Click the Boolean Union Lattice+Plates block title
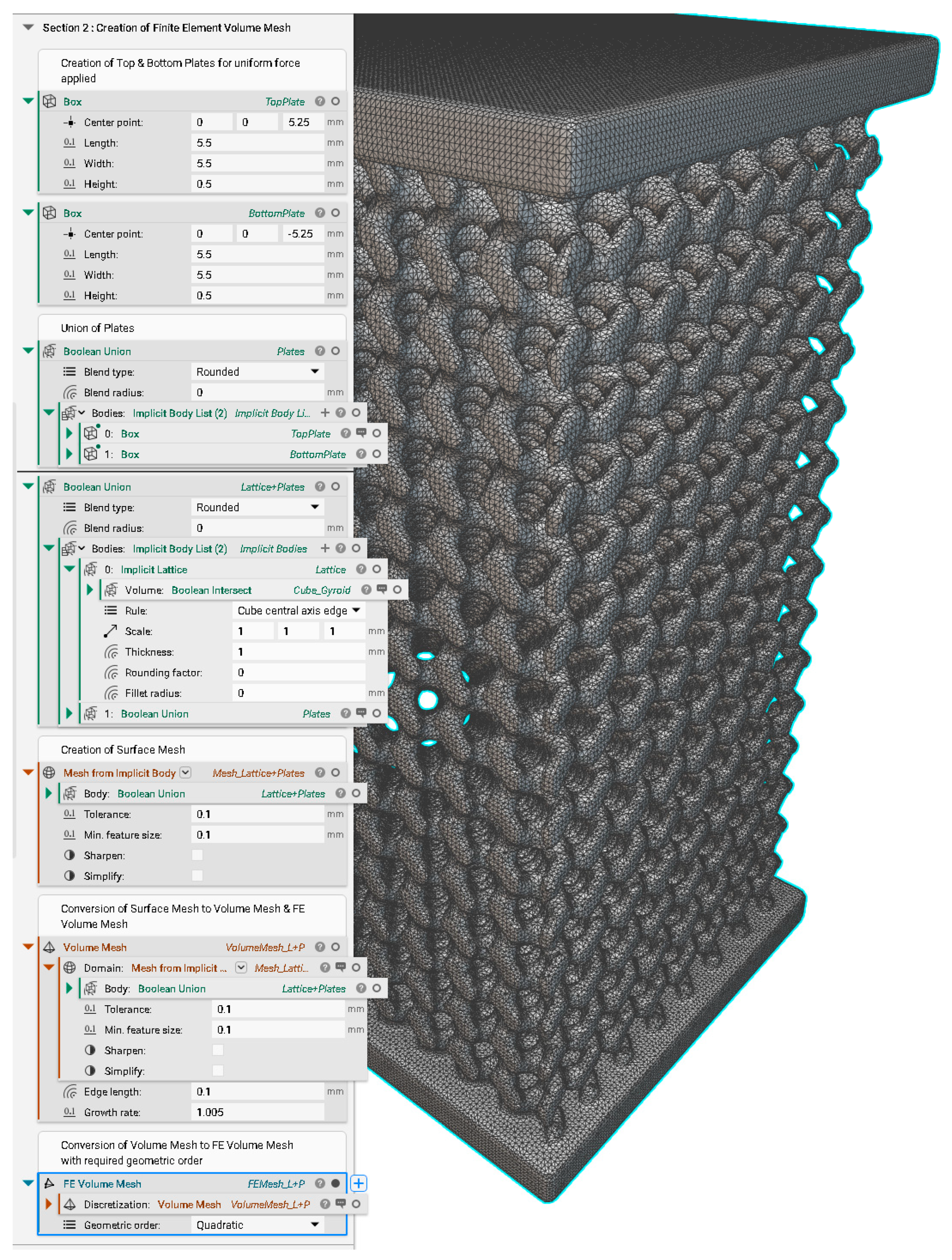The image size is (952, 1260). pos(97,487)
